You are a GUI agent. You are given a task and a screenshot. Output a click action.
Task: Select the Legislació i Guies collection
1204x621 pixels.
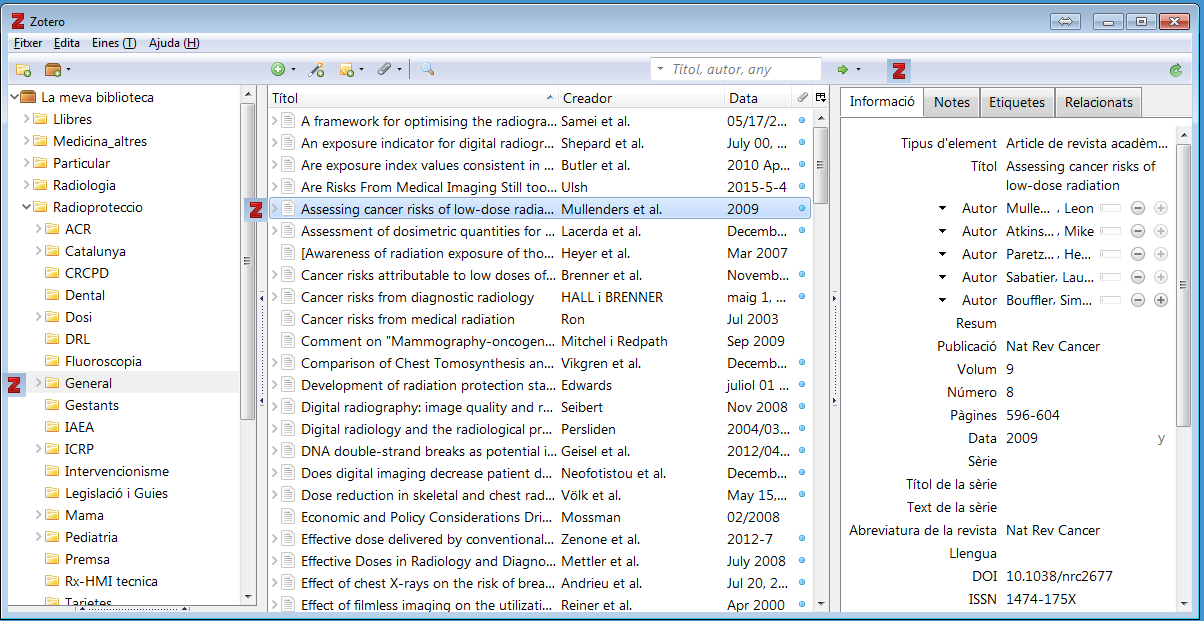[x=116, y=493]
